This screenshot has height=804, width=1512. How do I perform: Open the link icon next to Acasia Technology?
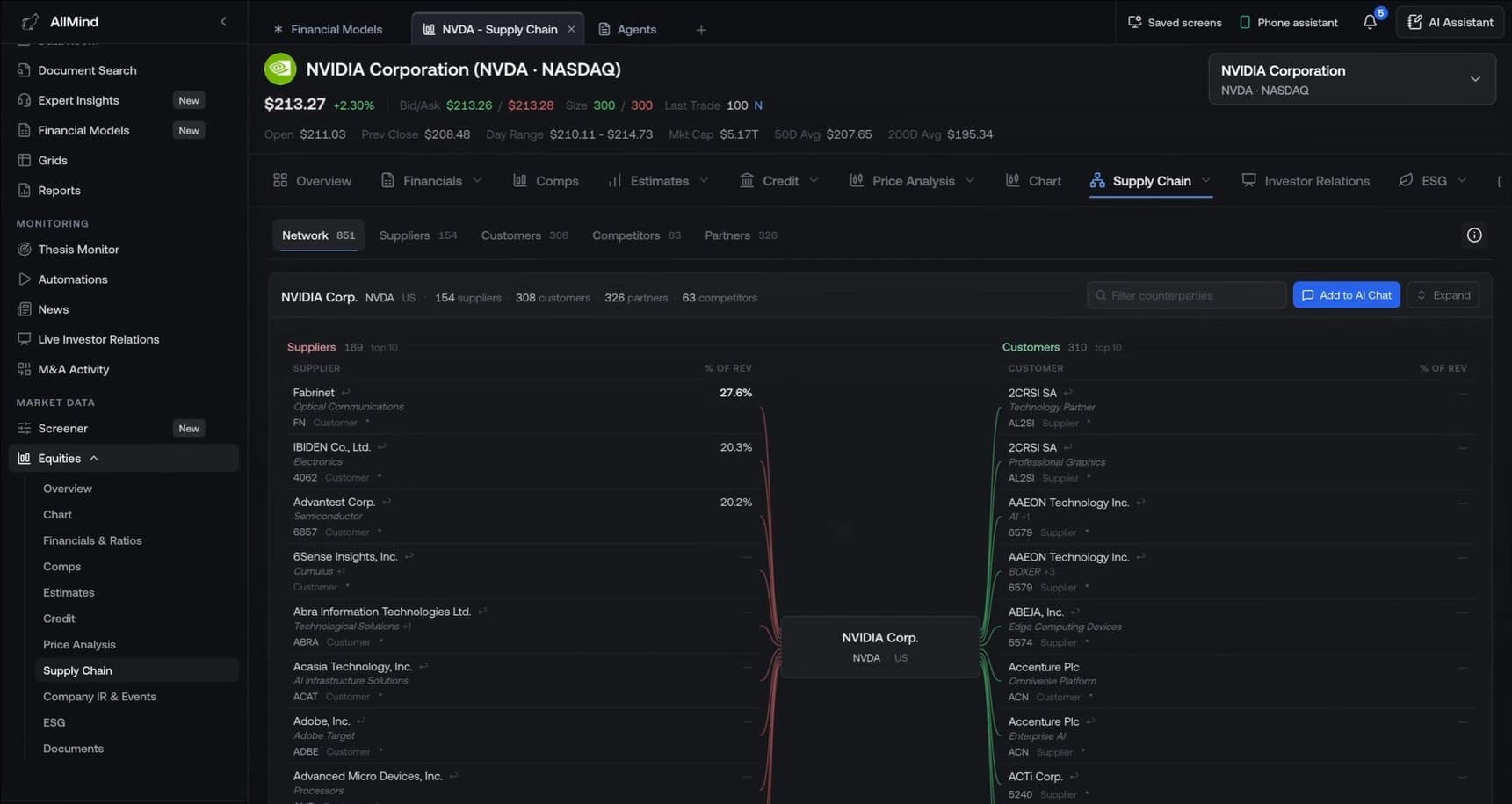[x=423, y=666]
